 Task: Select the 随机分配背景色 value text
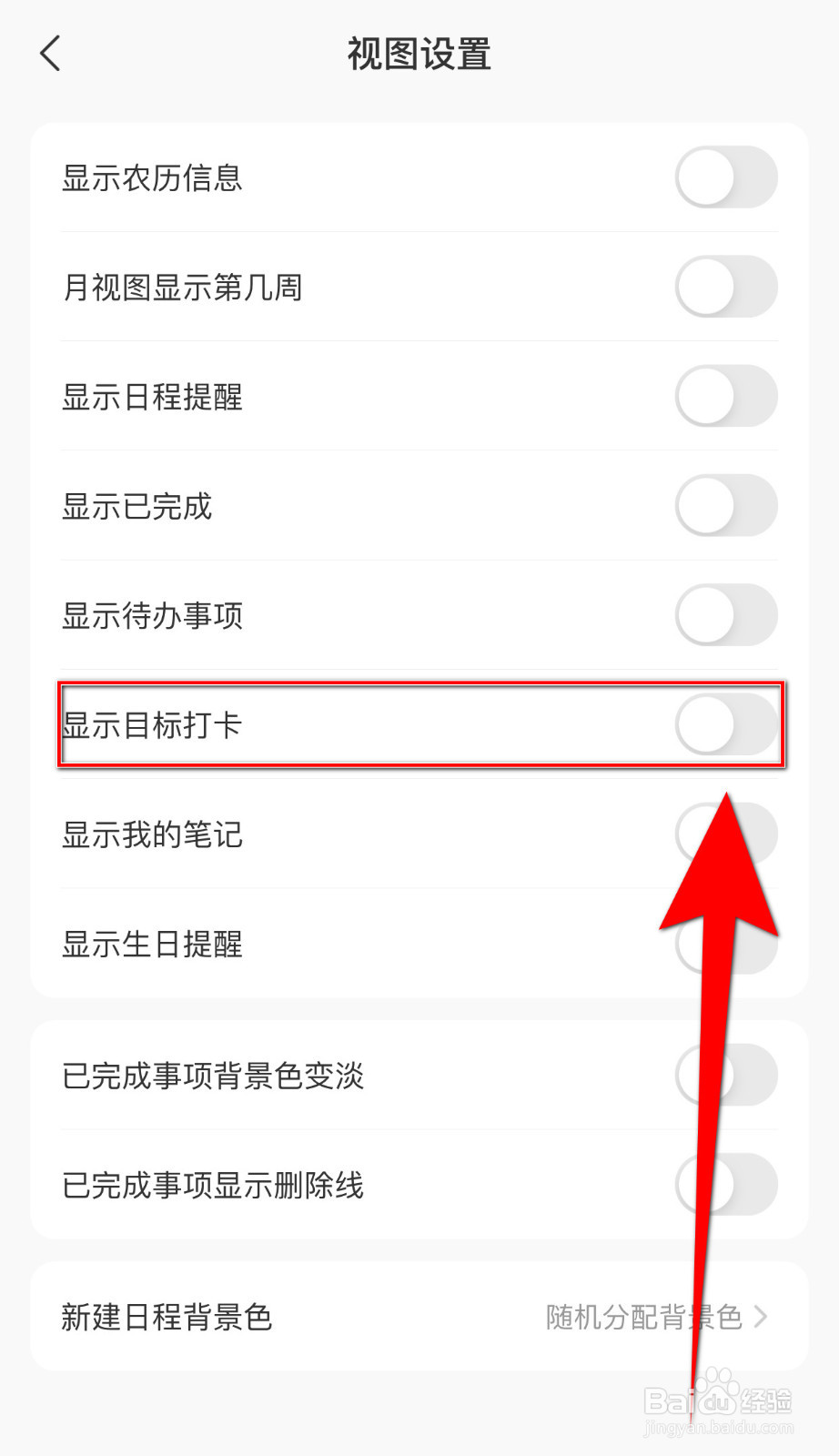click(644, 1317)
